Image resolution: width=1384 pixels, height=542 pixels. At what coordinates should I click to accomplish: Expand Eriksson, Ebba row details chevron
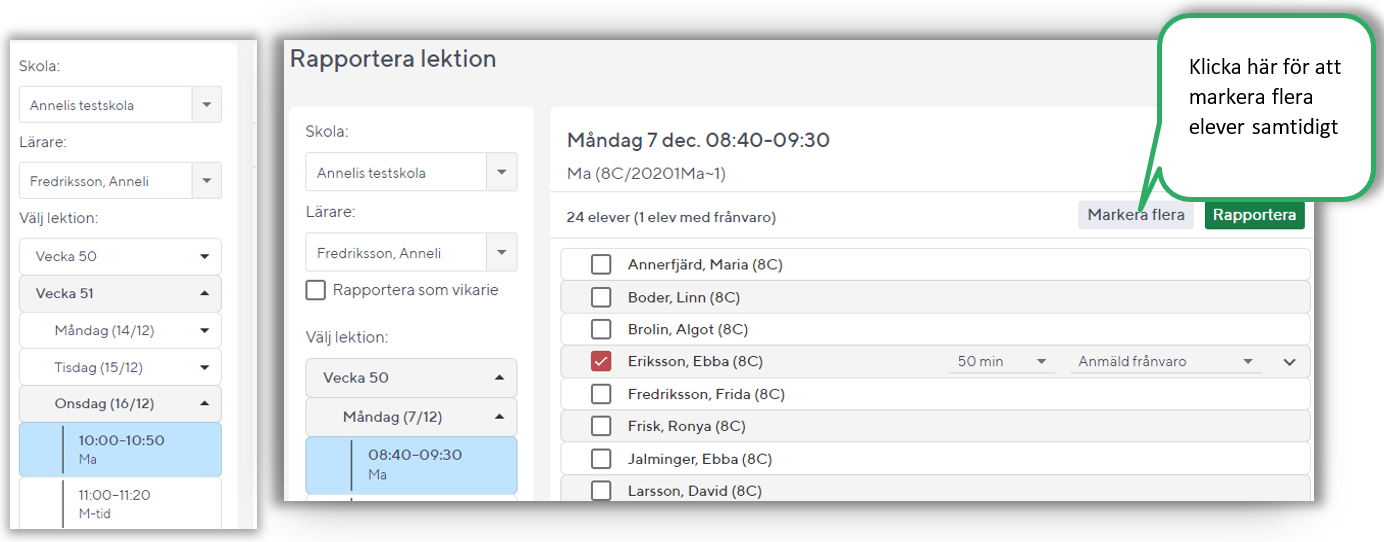1289,362
